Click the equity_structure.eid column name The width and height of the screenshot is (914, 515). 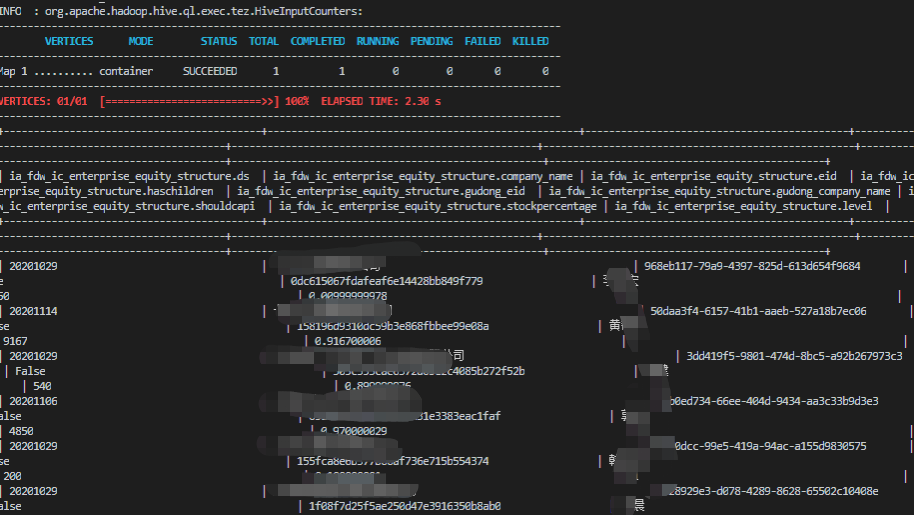(713, 176)
